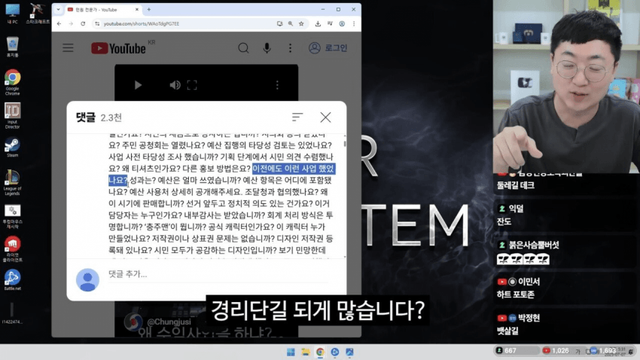Open Google Chrome desktop shortcut
This screenshot has height=360, width=640.
13,82
